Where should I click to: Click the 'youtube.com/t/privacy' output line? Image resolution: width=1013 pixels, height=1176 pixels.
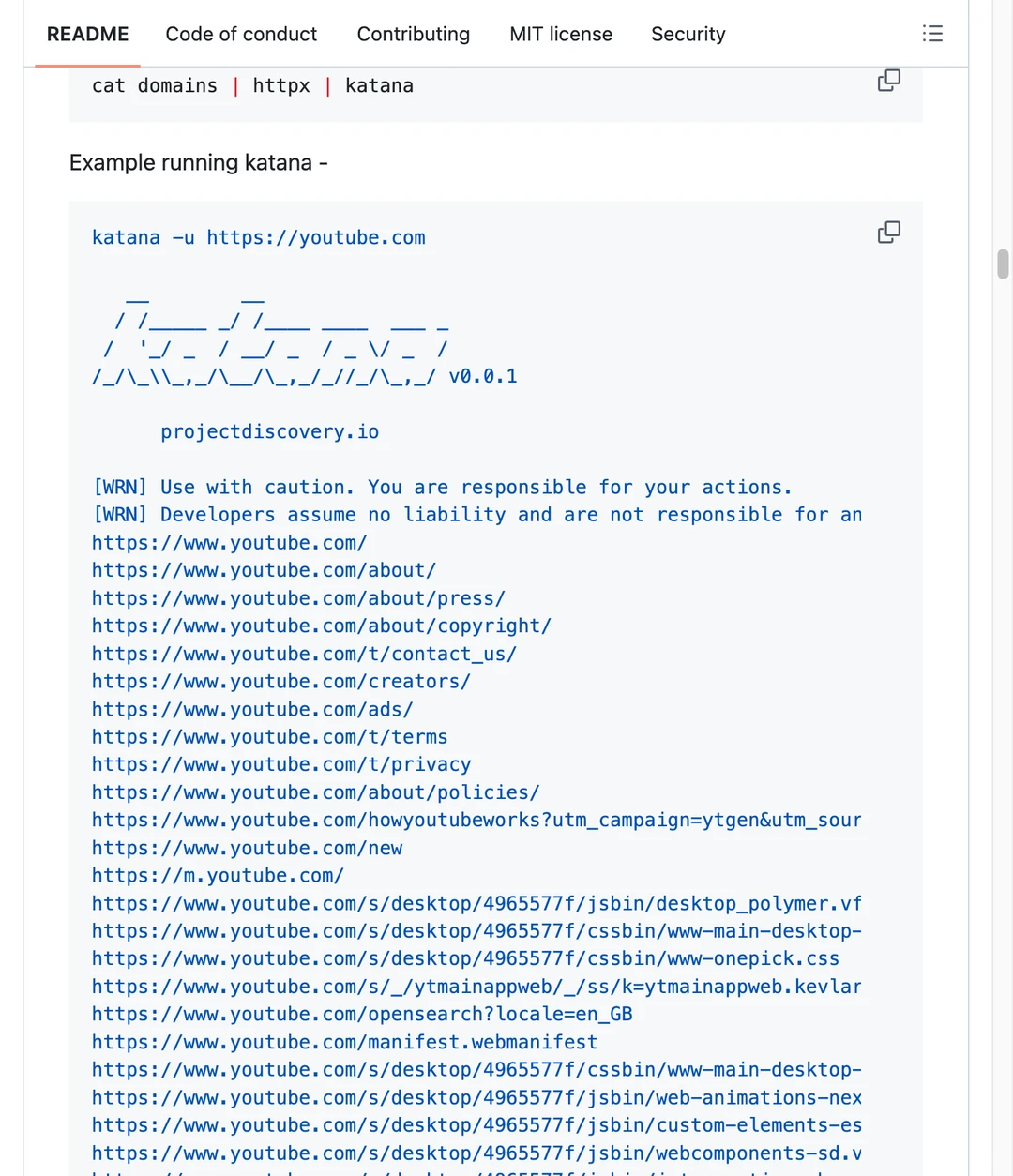[281, 764]
